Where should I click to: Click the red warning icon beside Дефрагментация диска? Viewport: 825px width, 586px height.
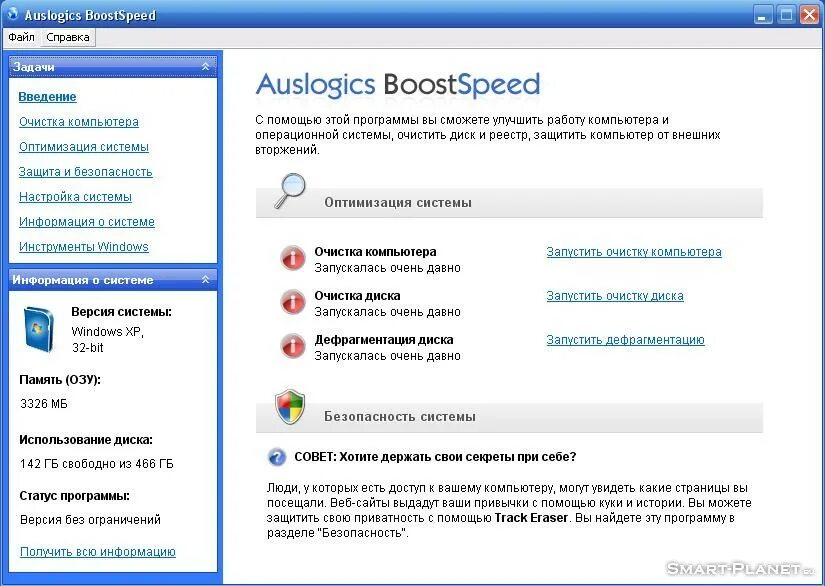[293, 347]
